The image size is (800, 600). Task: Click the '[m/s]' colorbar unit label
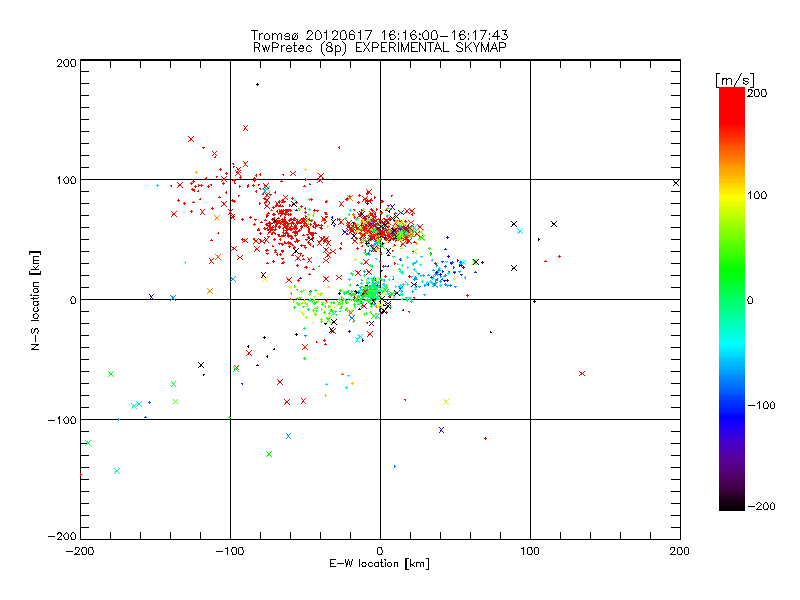(x=735, y=80)
